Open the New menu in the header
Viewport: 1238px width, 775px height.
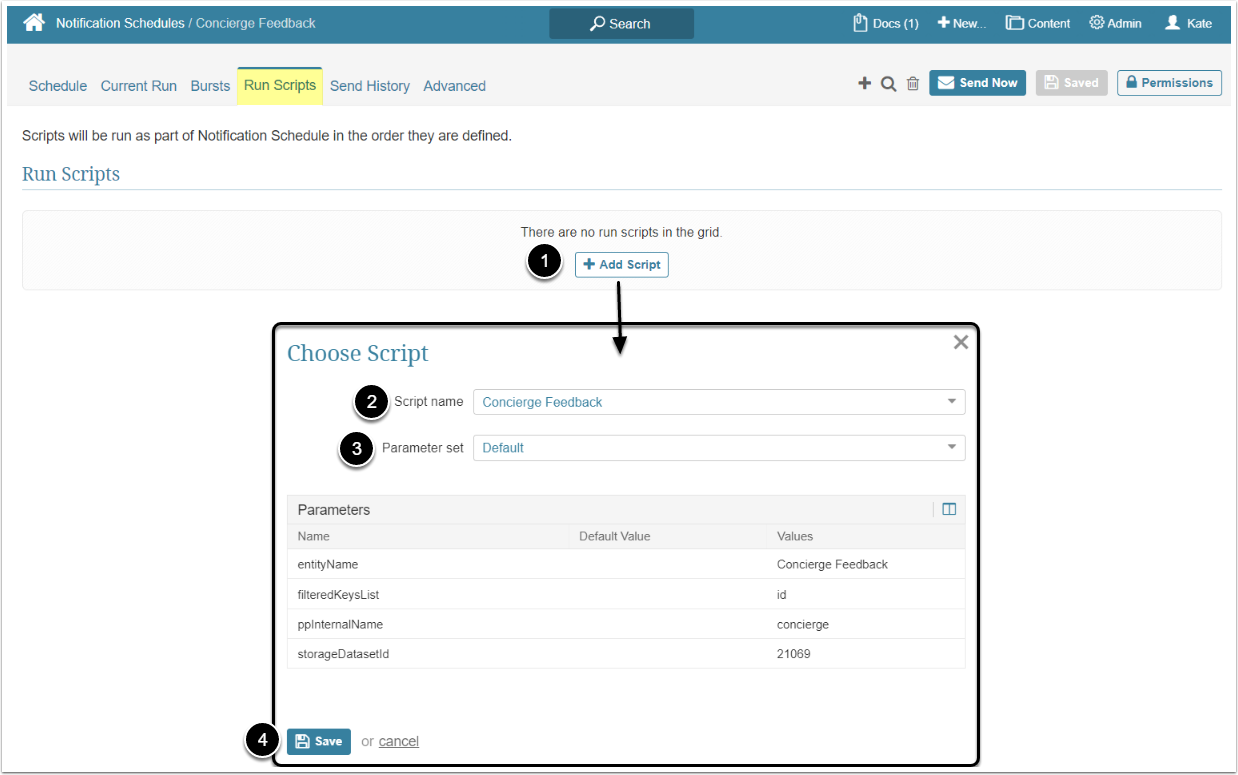(961, 23)
